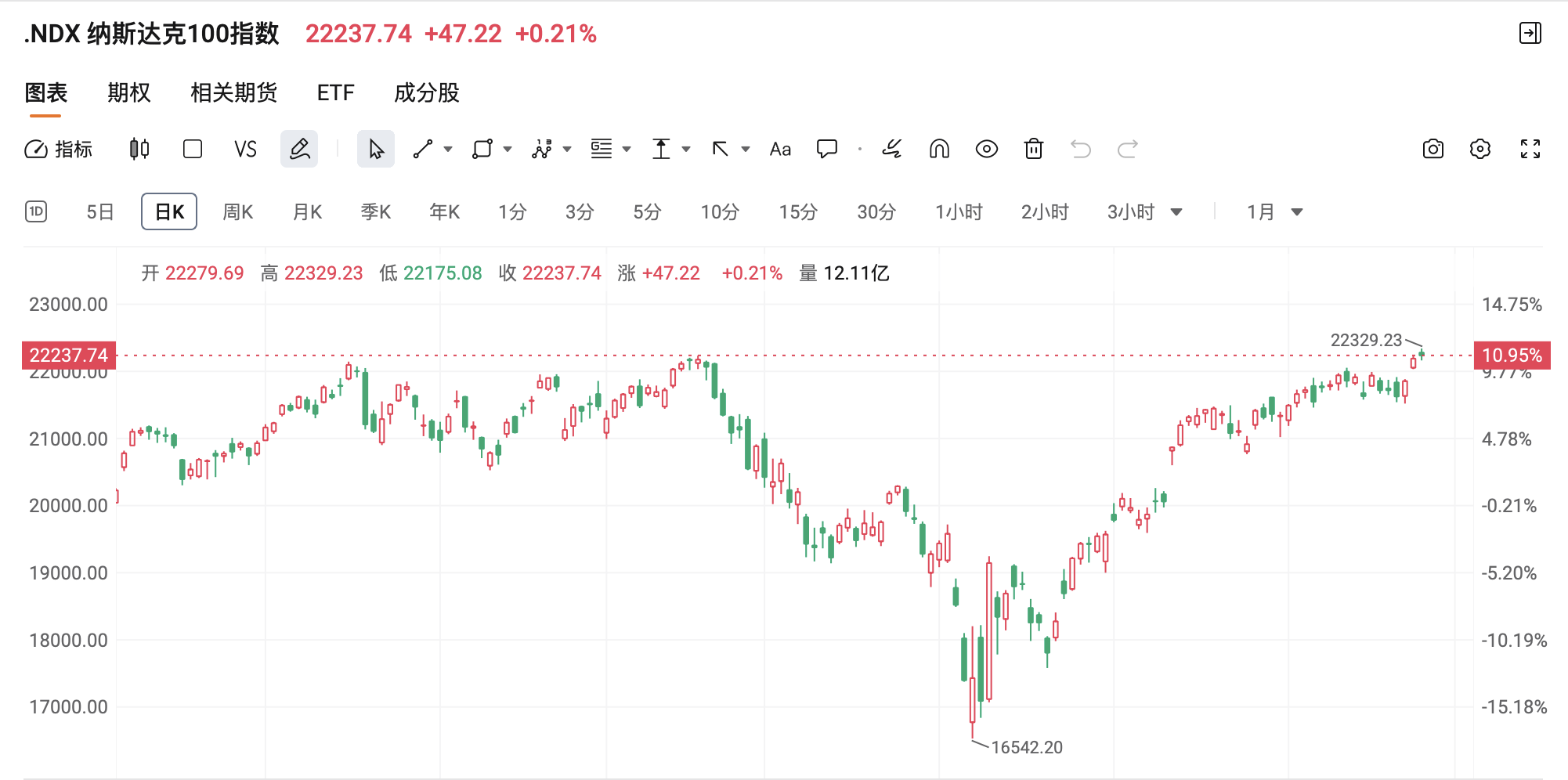Select the 季K quarterly period
The height and width of the screenshot is (780, 1568).
coord(376,212)
